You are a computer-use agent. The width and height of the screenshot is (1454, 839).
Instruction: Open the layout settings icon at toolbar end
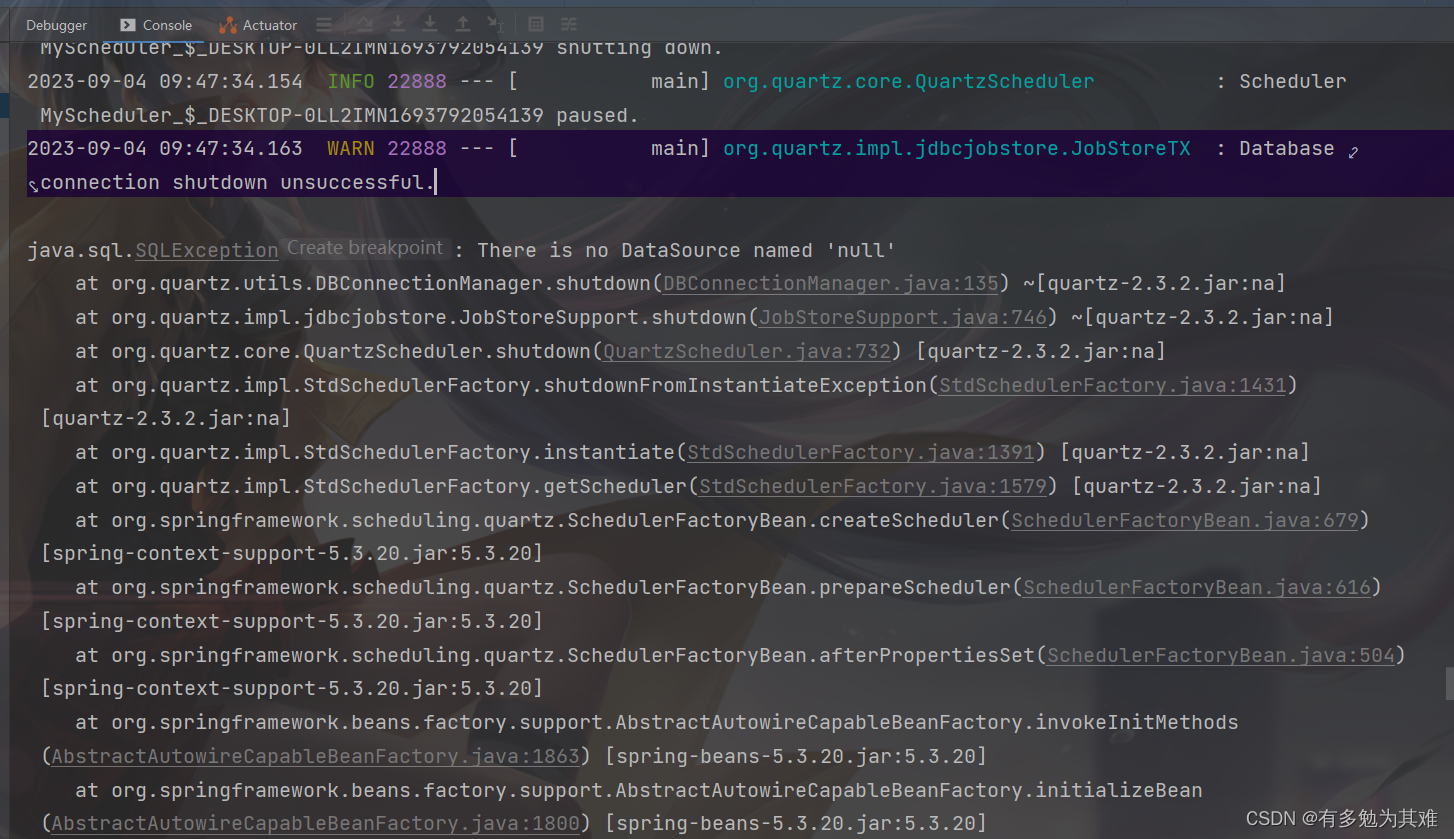(568, 24)
